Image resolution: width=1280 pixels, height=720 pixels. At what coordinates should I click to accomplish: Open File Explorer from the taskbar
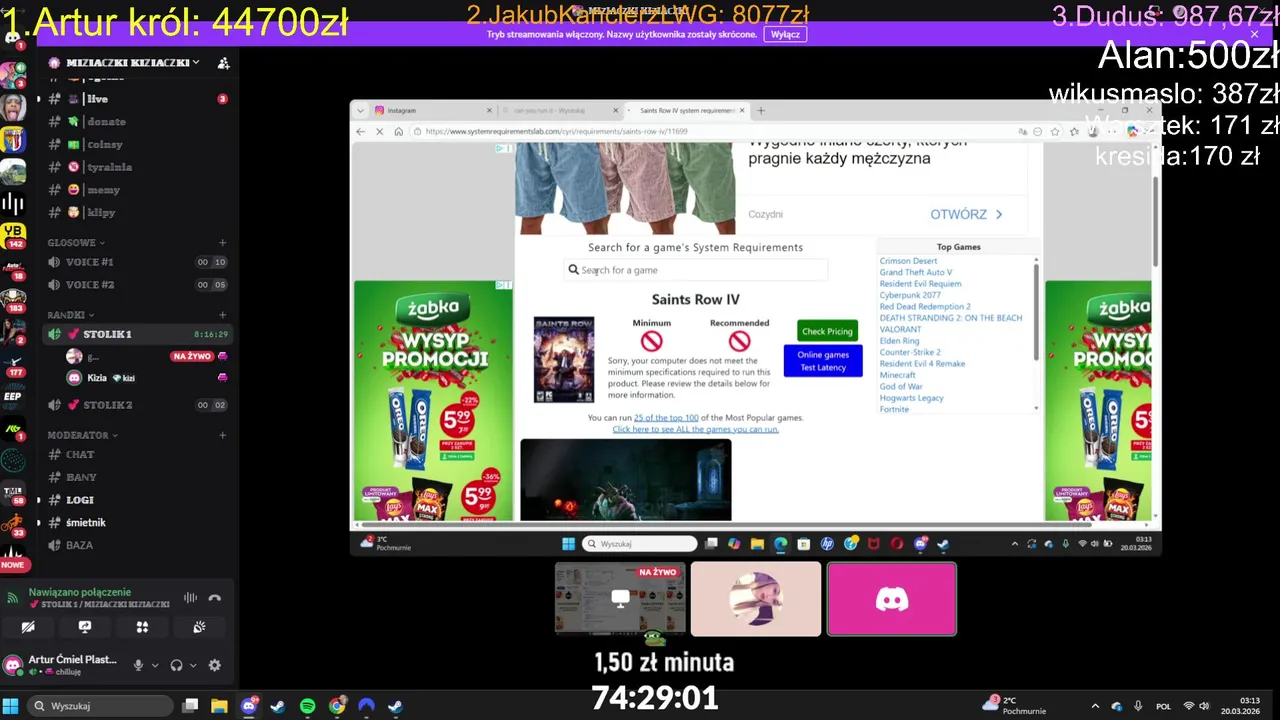(x=219, y=706)
